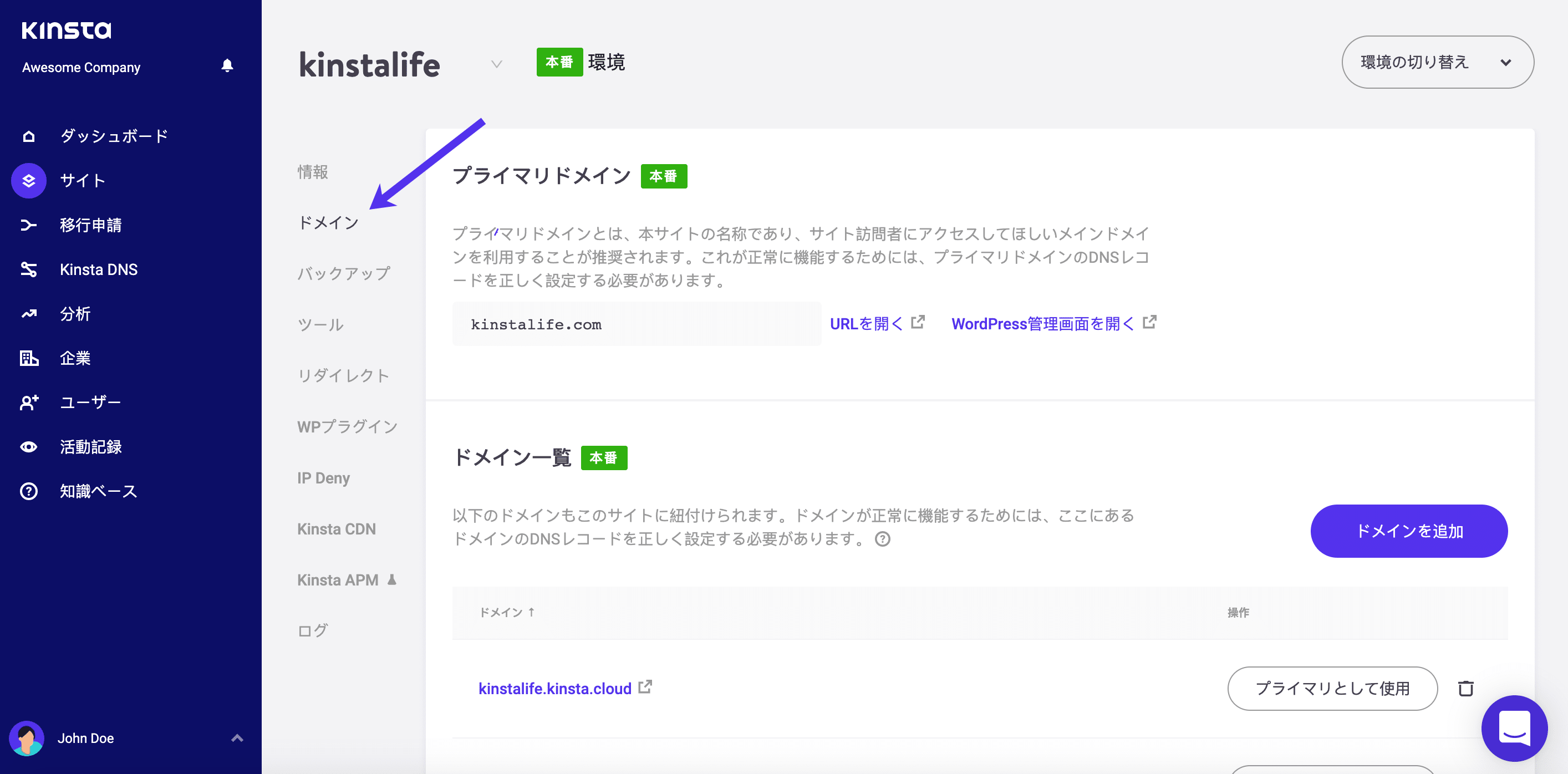Click the 操作 column header
Viewport: 1568px width, 774px height.
1238,612
